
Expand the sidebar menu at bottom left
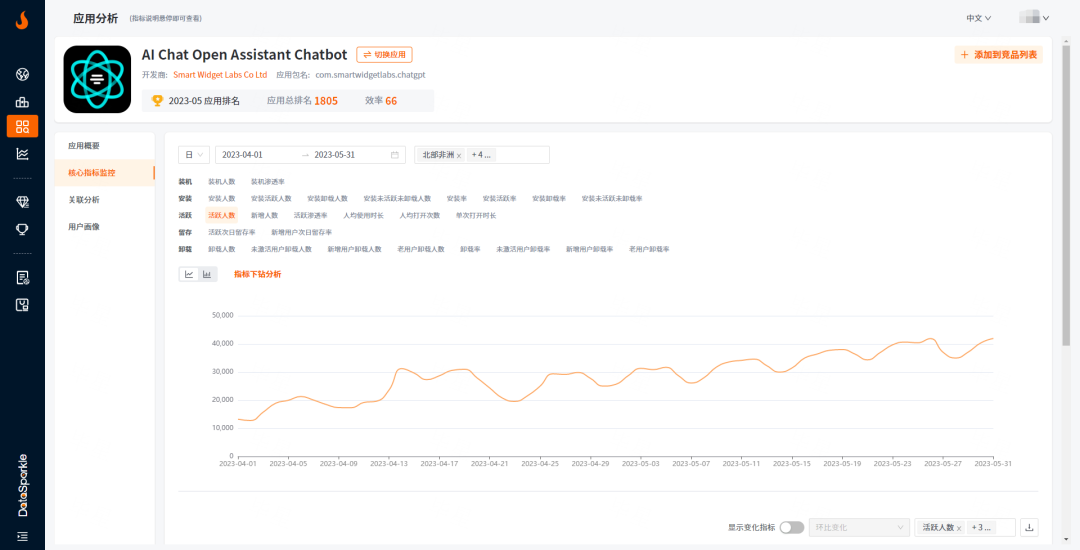point(22,537)
